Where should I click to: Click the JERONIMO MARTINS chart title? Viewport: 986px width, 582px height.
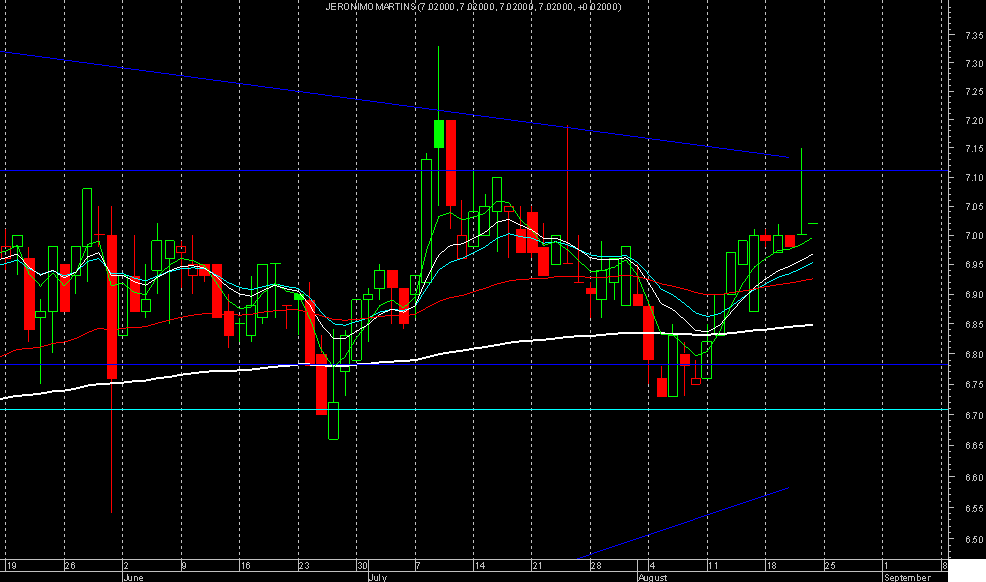(473, 7)
